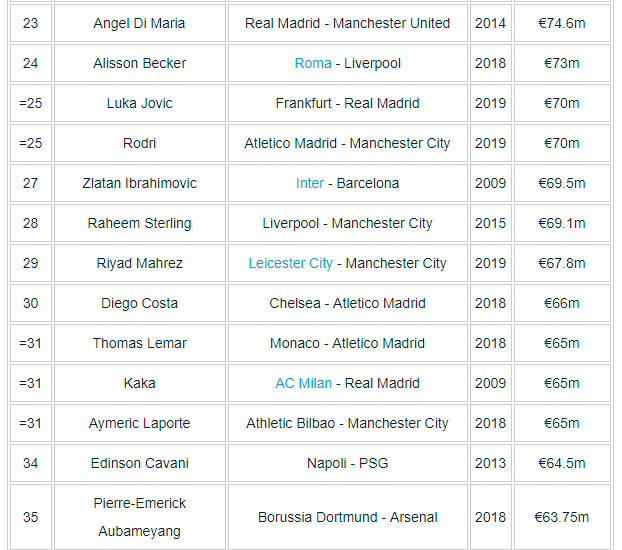
Task: Click the Alisson Becker player cell
Action: [x=139, y=63]
